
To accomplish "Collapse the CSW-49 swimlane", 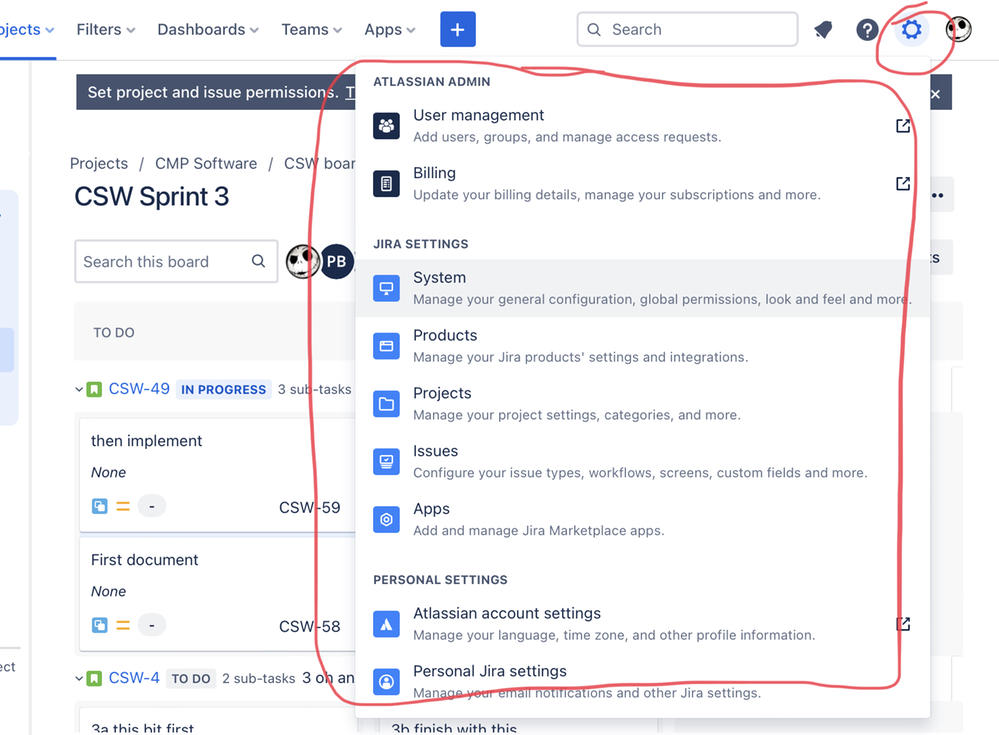I will click(79, 389).
